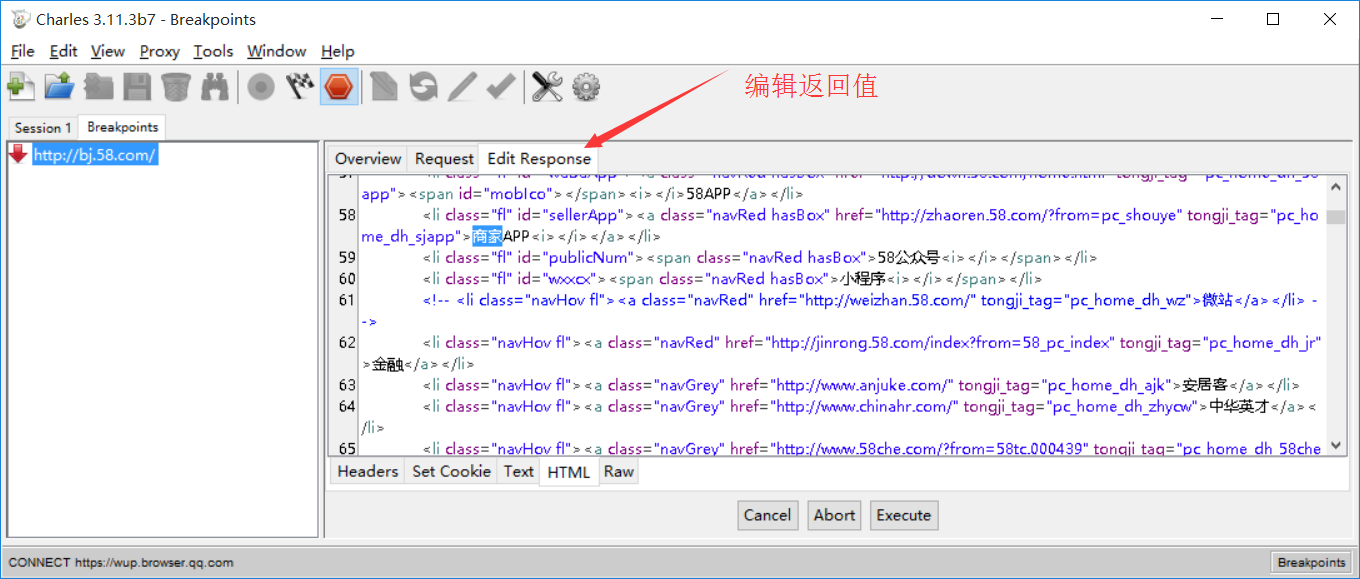This screenshot has width=1360, height=579.
Task: Click line number 61 in the gutter
Action: pyautogui.click(x=346, y=300)
